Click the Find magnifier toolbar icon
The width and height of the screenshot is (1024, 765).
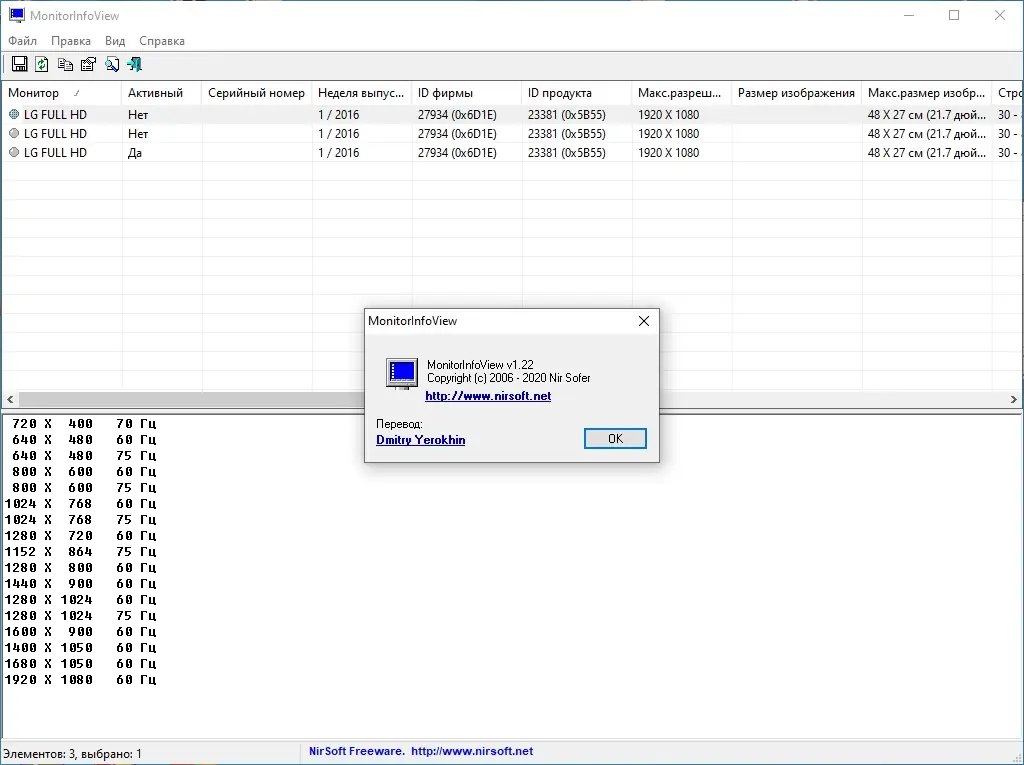(112, 64)
